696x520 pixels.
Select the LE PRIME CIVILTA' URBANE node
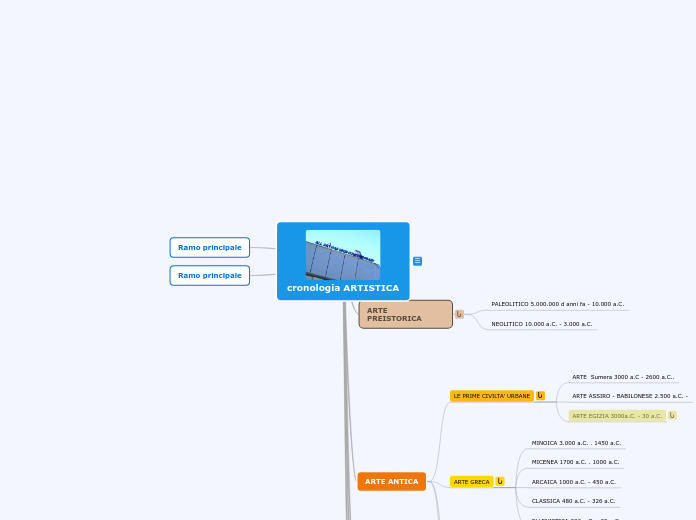click(x=492, y=396)
